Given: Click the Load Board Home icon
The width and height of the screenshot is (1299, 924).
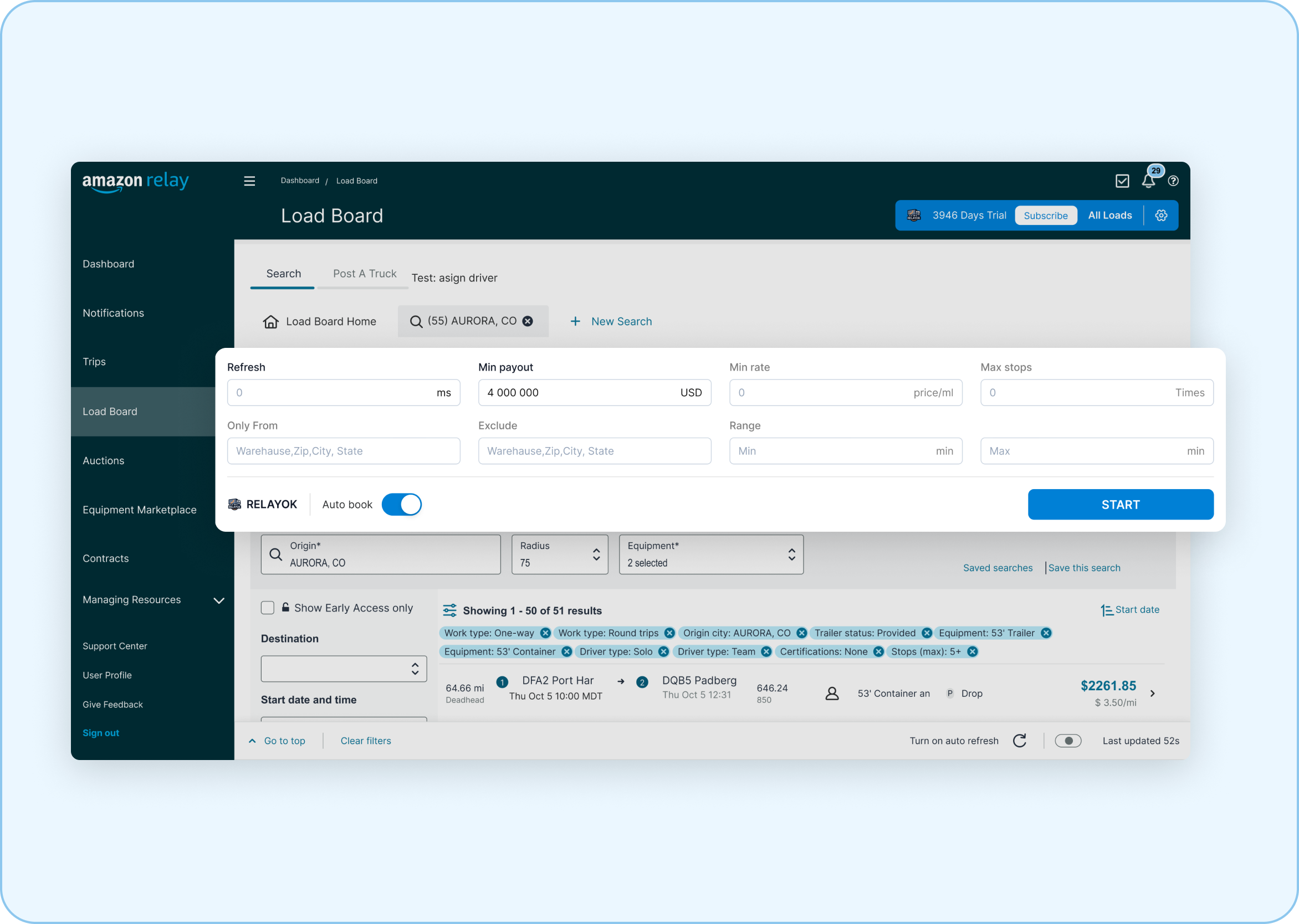Looking at the screenshot, I should click(271, 321).
